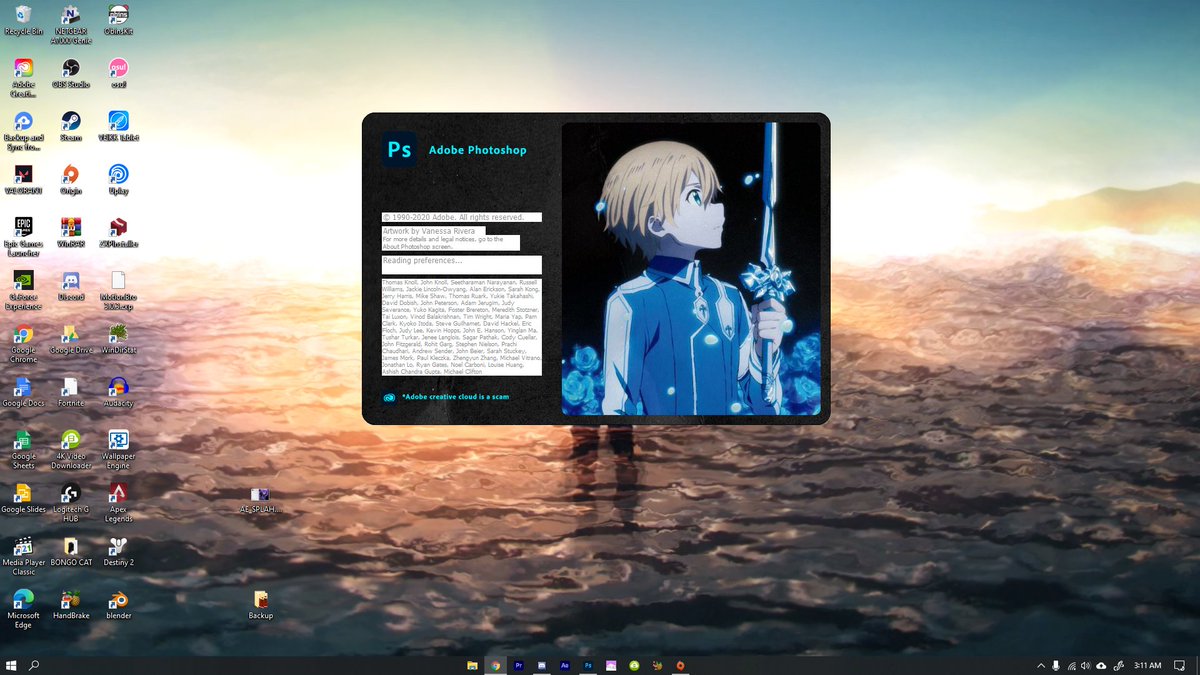Switch to After Effects in the taskbar
Viewport: 1200px width, 675px height.
point(565,665)
